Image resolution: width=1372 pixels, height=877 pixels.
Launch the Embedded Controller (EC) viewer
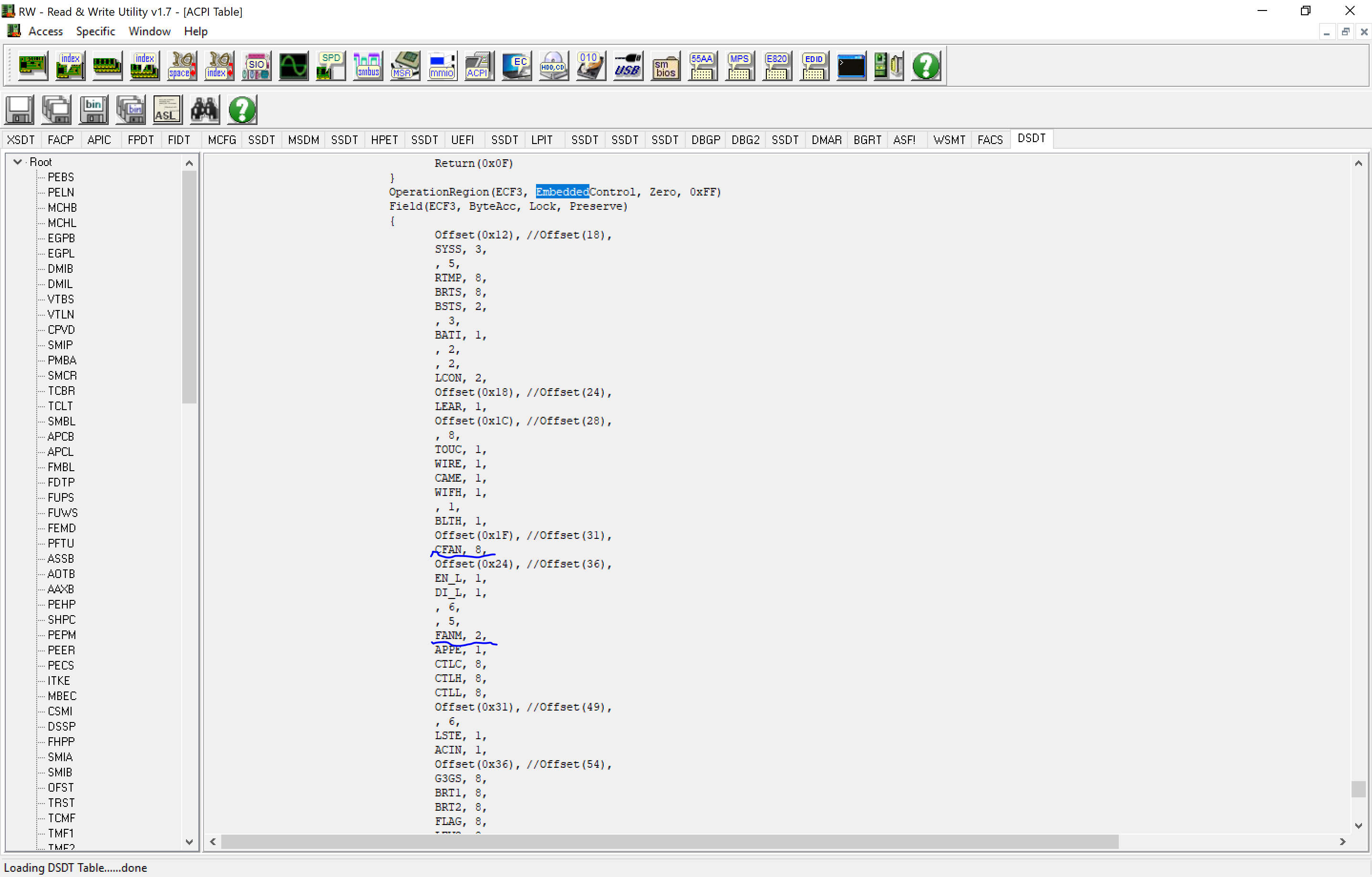[x=516, y=65]
